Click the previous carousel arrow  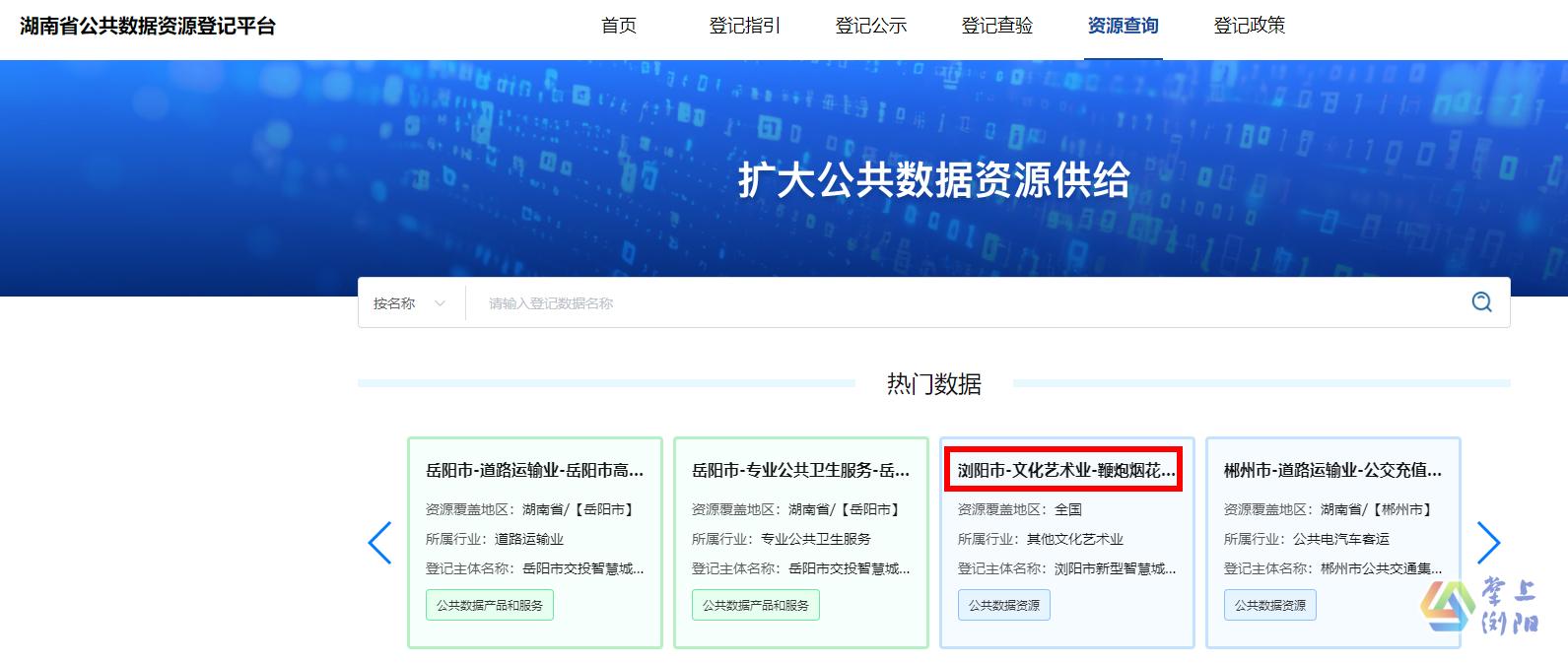[x=379, y=543]
